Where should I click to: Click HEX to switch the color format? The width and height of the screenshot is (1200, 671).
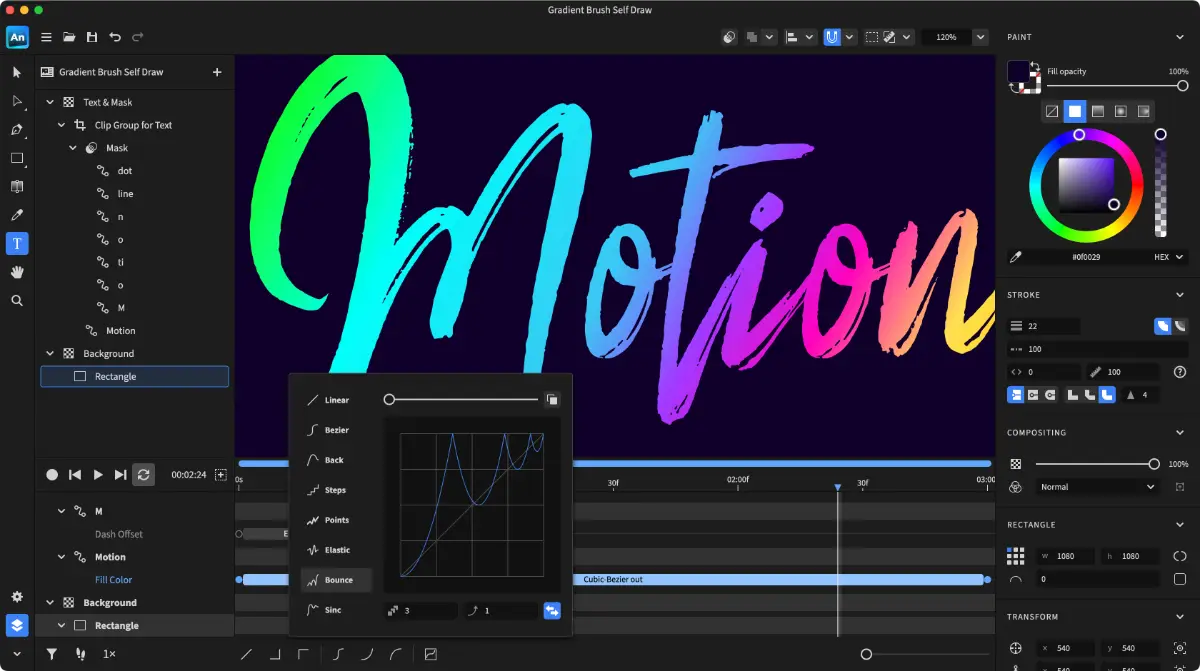tap(1161, 257)
